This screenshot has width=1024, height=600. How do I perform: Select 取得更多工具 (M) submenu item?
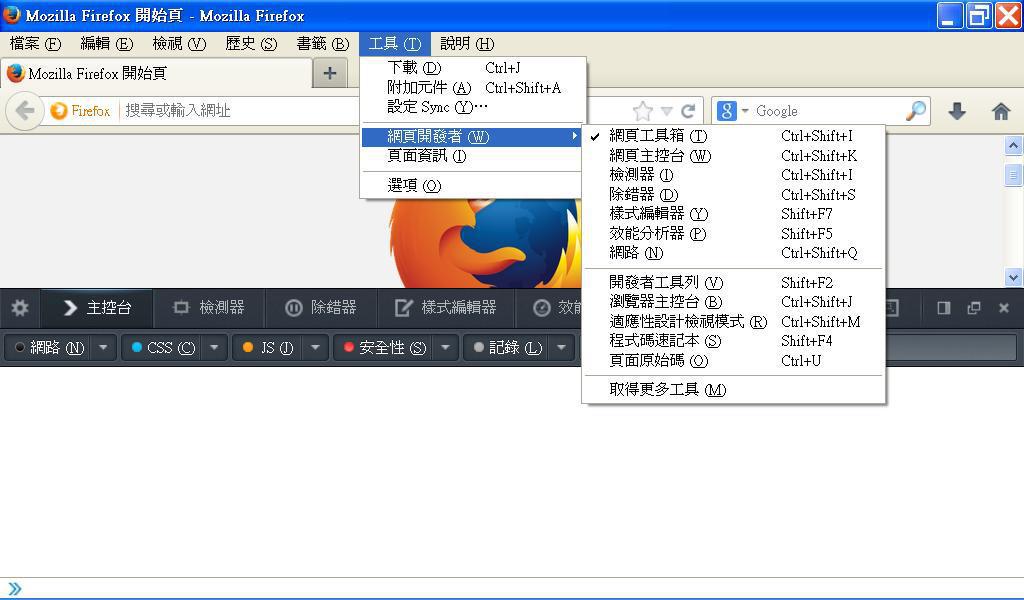tap(733, 390)
